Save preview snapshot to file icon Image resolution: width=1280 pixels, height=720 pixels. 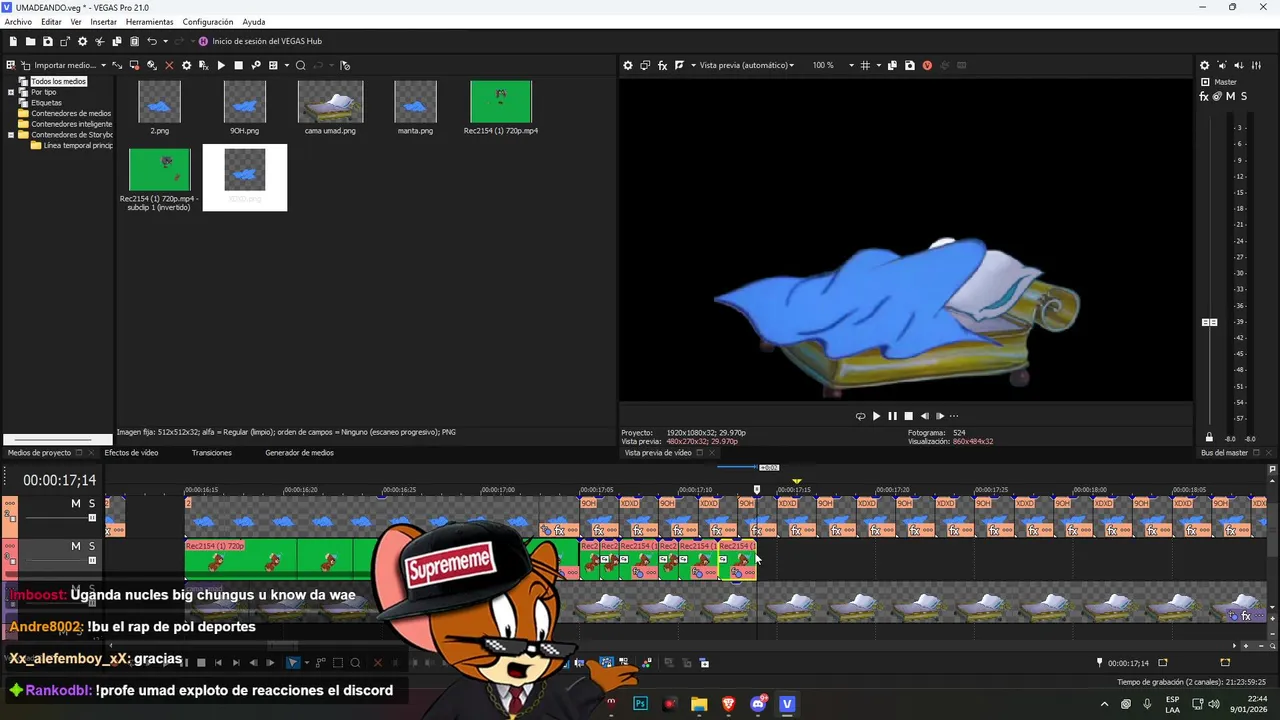pyautogui.click(x=909, y=65)
